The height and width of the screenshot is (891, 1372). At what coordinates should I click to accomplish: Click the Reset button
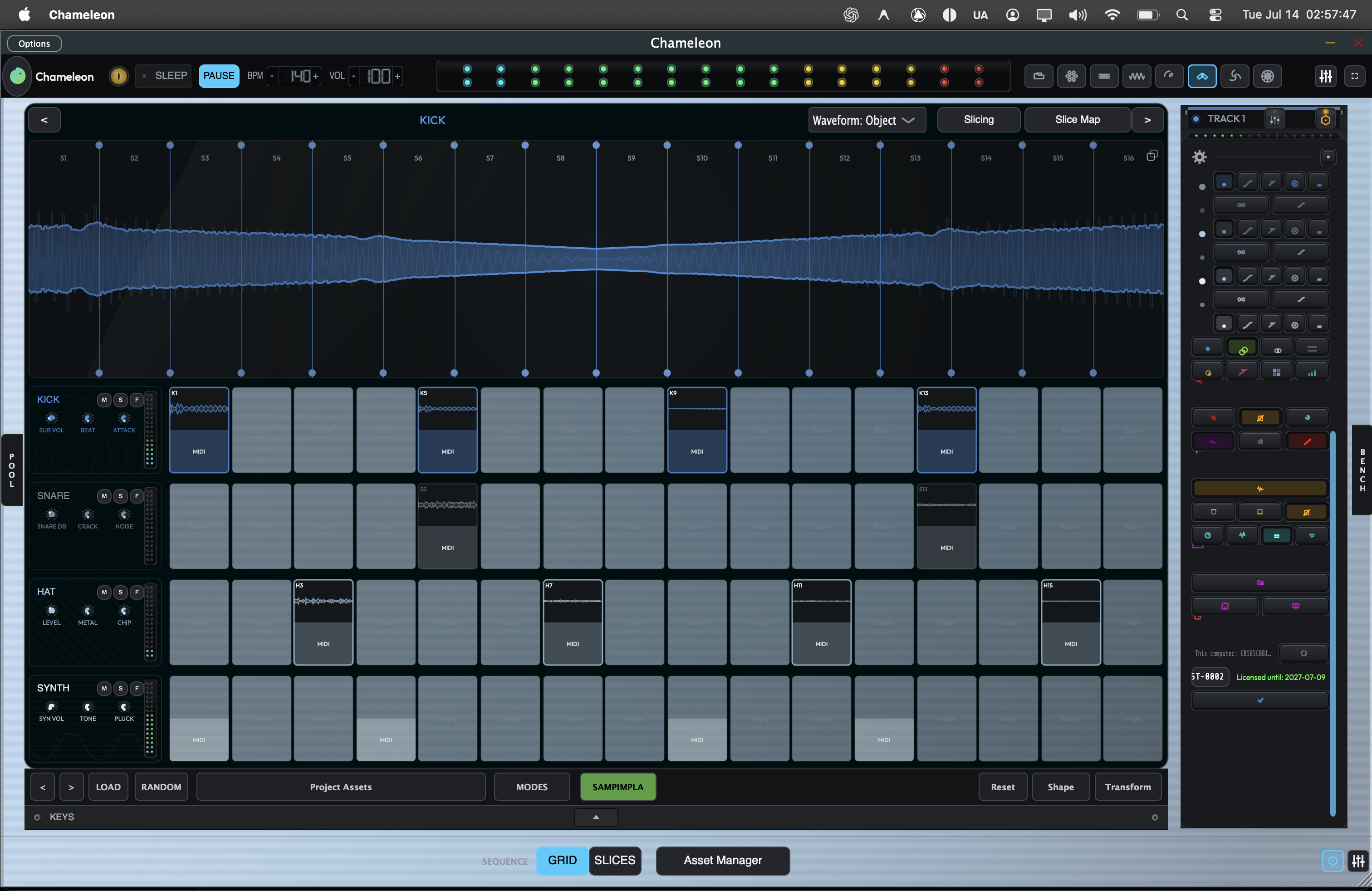pyautogui.click(x=1003, y=787)
